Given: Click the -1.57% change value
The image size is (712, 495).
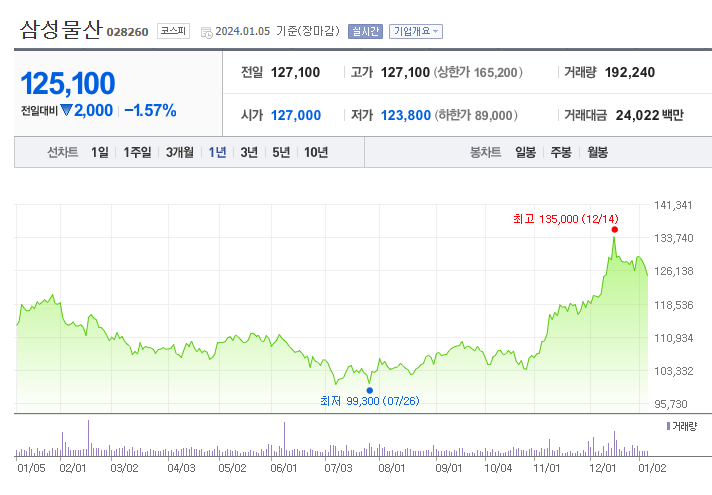Looking at the screenshot, I should (x=150, y=110).
